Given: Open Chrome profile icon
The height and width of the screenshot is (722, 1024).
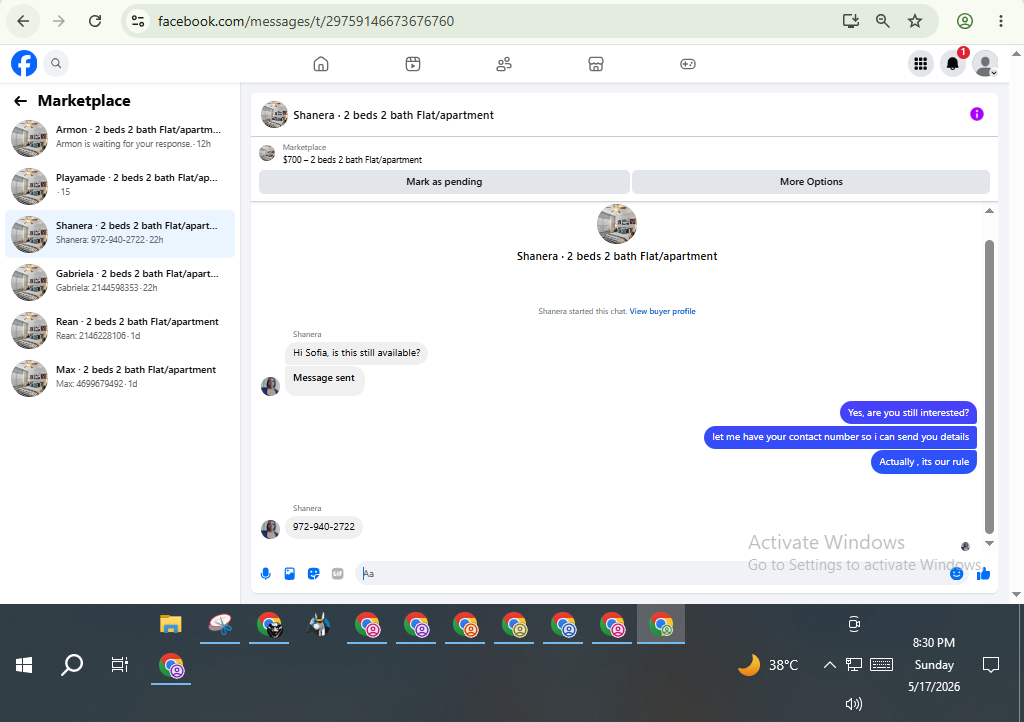Looking at the screenshot, I should pos(965,21).
